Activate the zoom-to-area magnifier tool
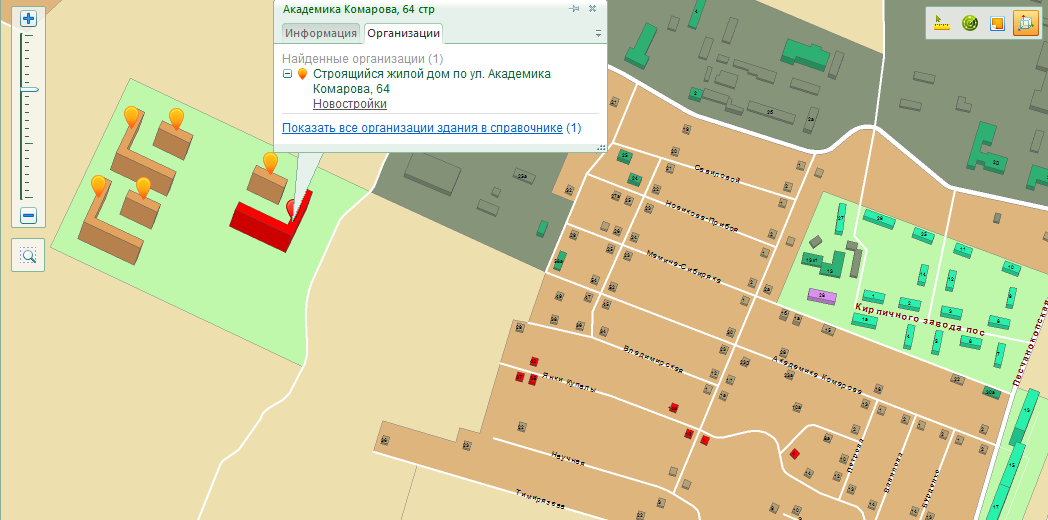Screen dimensions: 1048x520 (x=28, y=256)
